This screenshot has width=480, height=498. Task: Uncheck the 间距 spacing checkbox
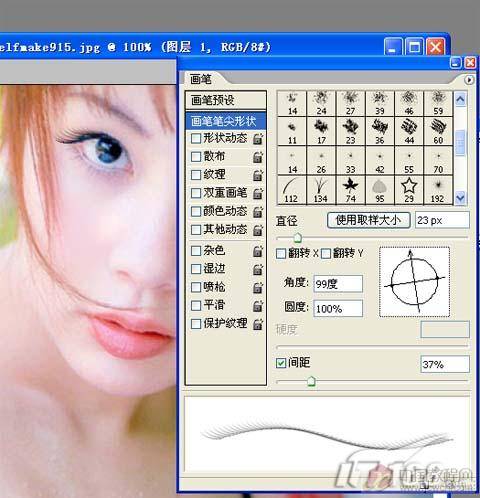pos(281,363)
